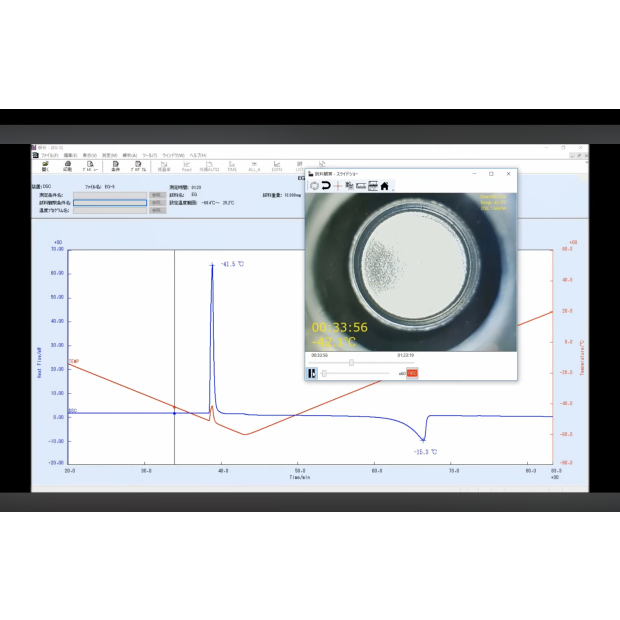Screen dimensions: 620x620
Task: Click the loop return arrow icon
Action: click(x=325, y=185)
